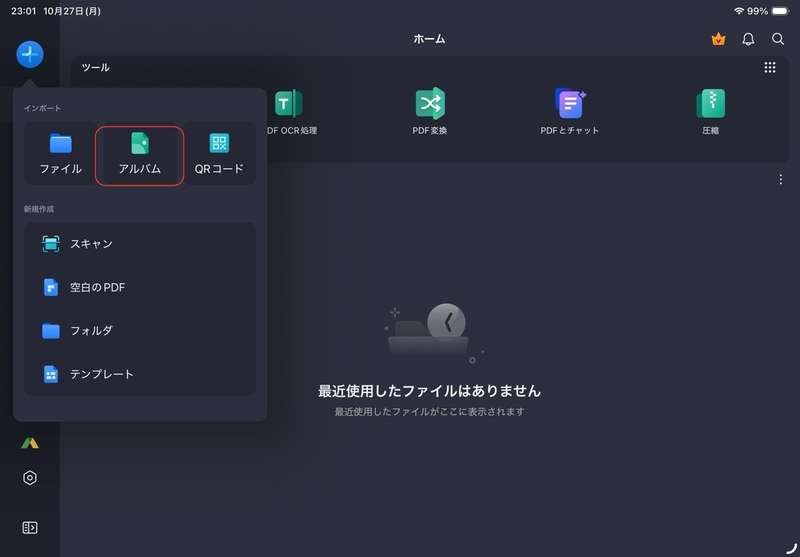The width and height of the screenshot is (800, 557).
Task: Tap Wi-Fi icon in status bar
Action: 739,11
